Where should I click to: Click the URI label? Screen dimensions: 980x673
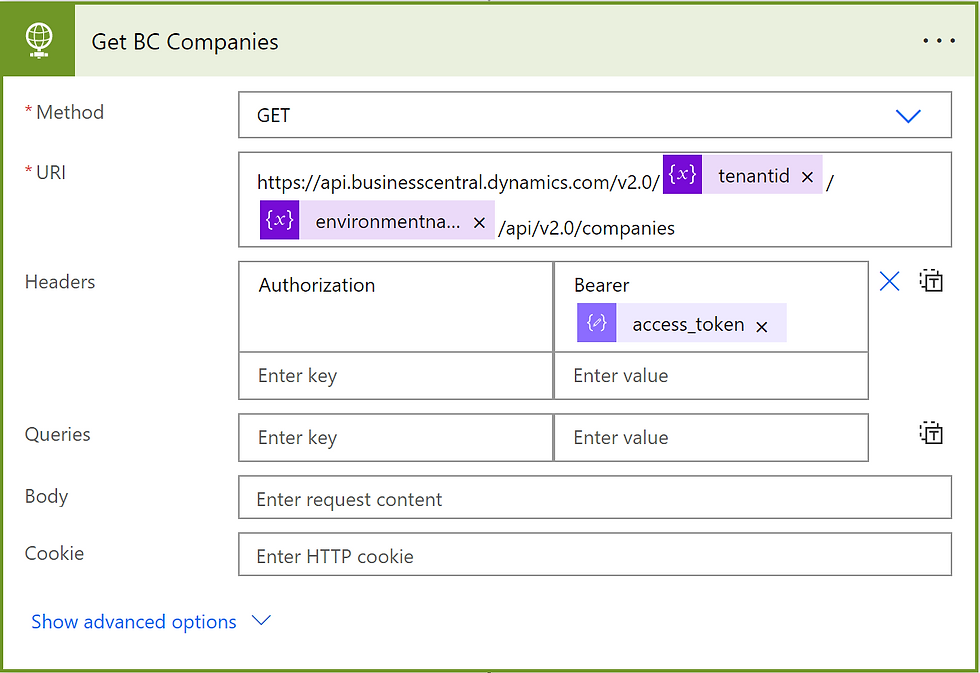51,172
